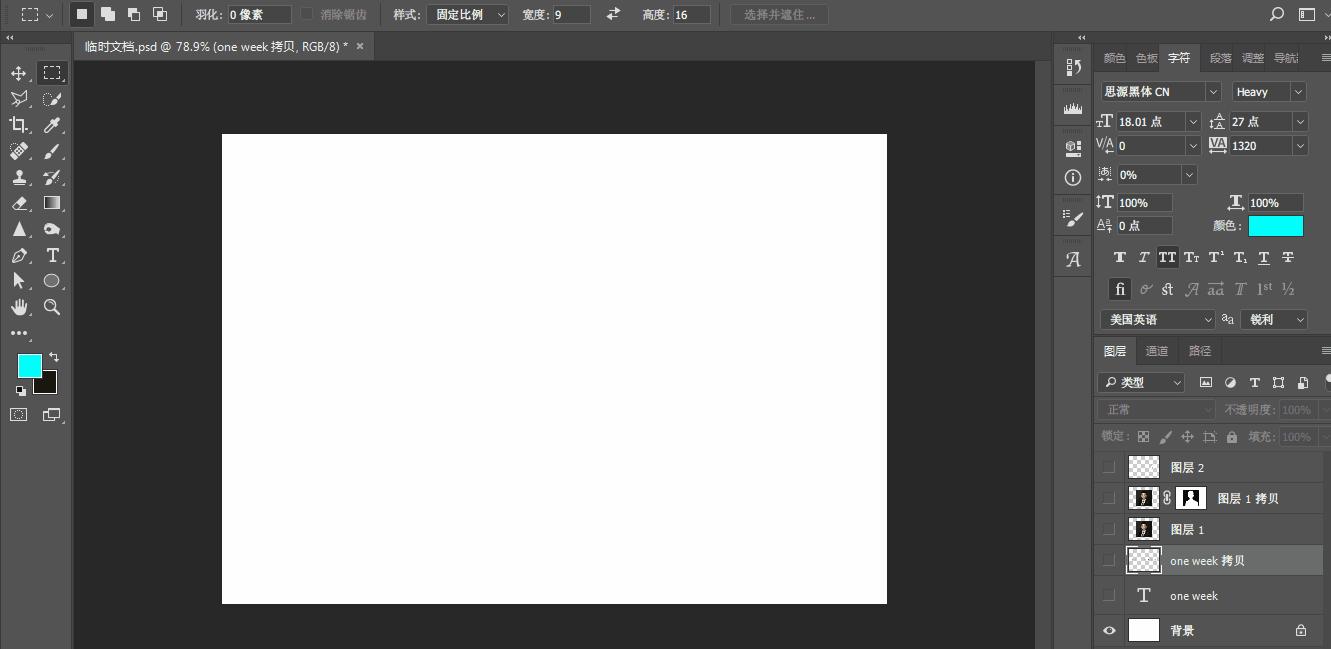The width and height of the screenshot is (1331, 649).
Task: Open the tracking 1320 dropdown
Action: [x=1300, y=145]
